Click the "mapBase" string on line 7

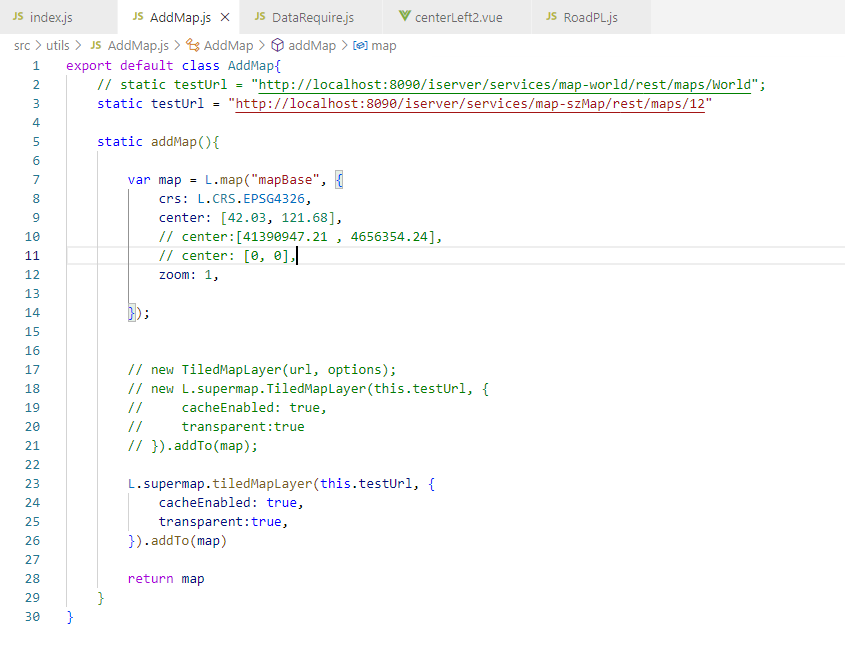(285, 179)
